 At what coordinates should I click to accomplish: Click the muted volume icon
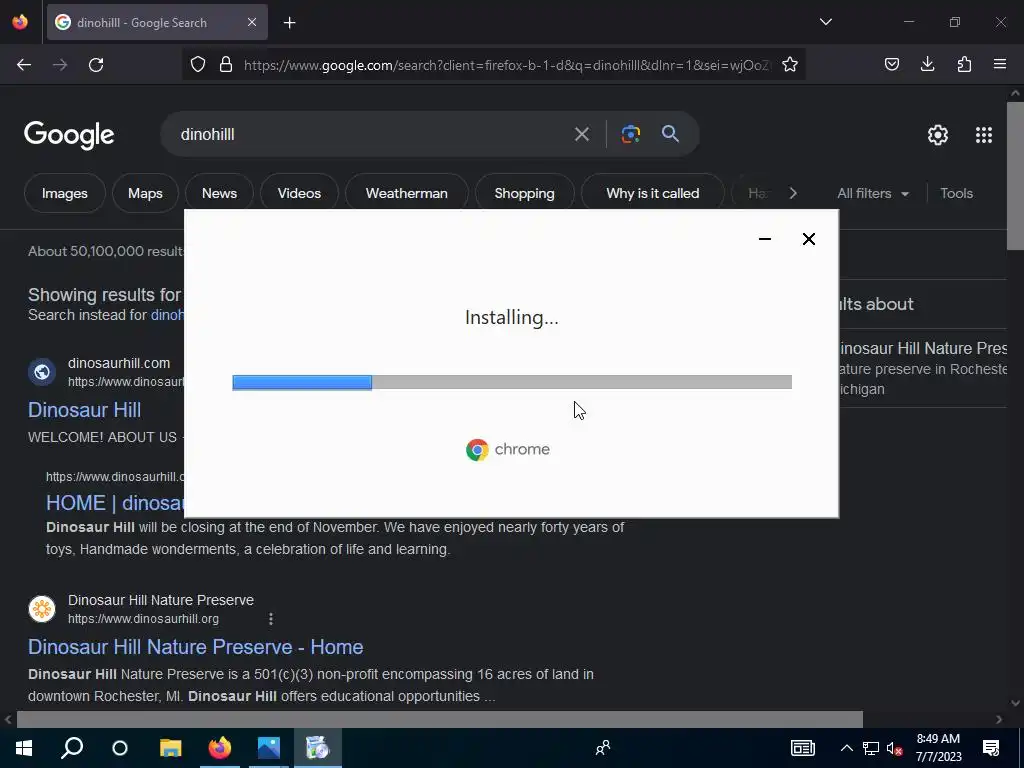click(x=894, y=748)
